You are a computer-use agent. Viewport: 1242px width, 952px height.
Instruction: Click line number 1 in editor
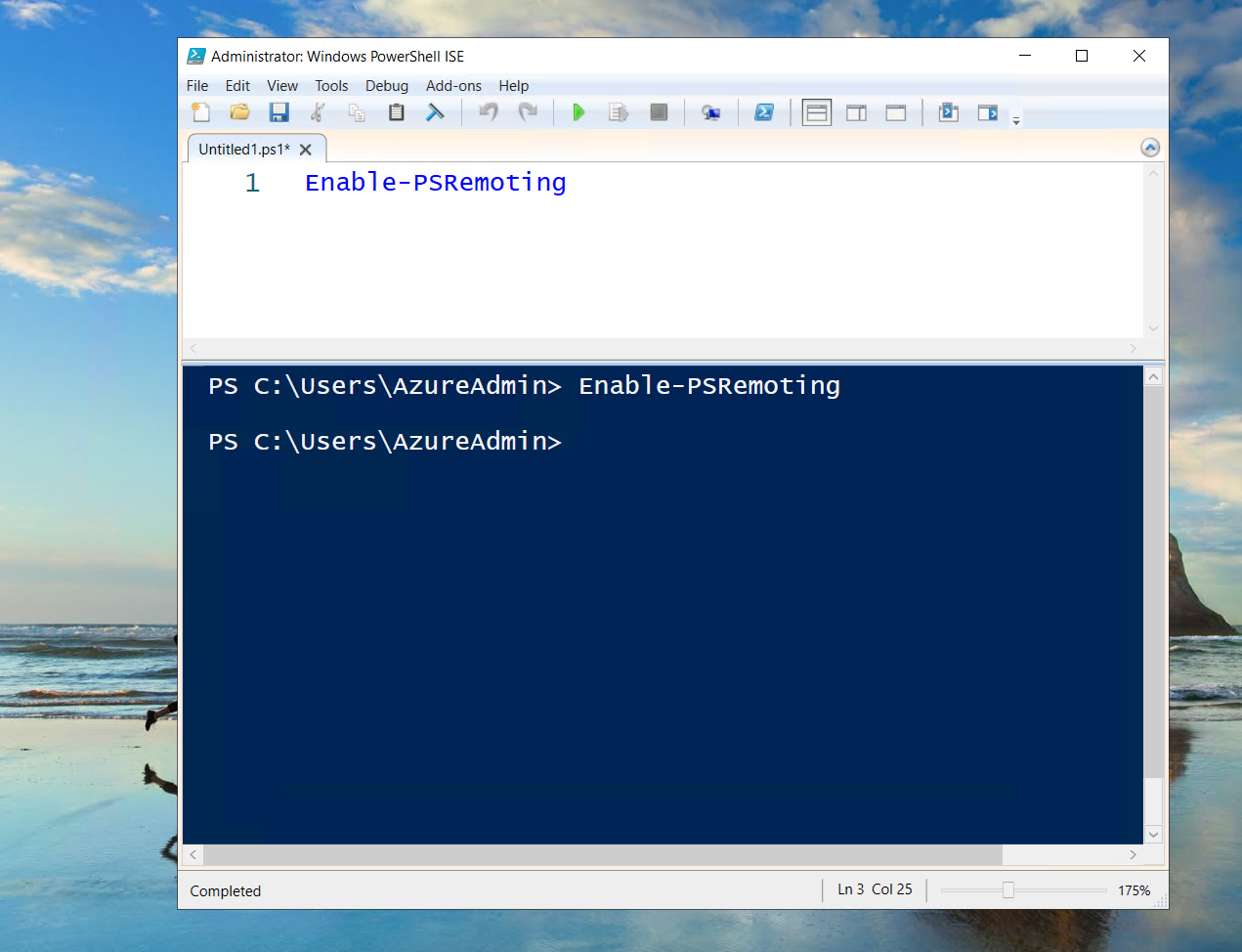click(x=252, y=183)
